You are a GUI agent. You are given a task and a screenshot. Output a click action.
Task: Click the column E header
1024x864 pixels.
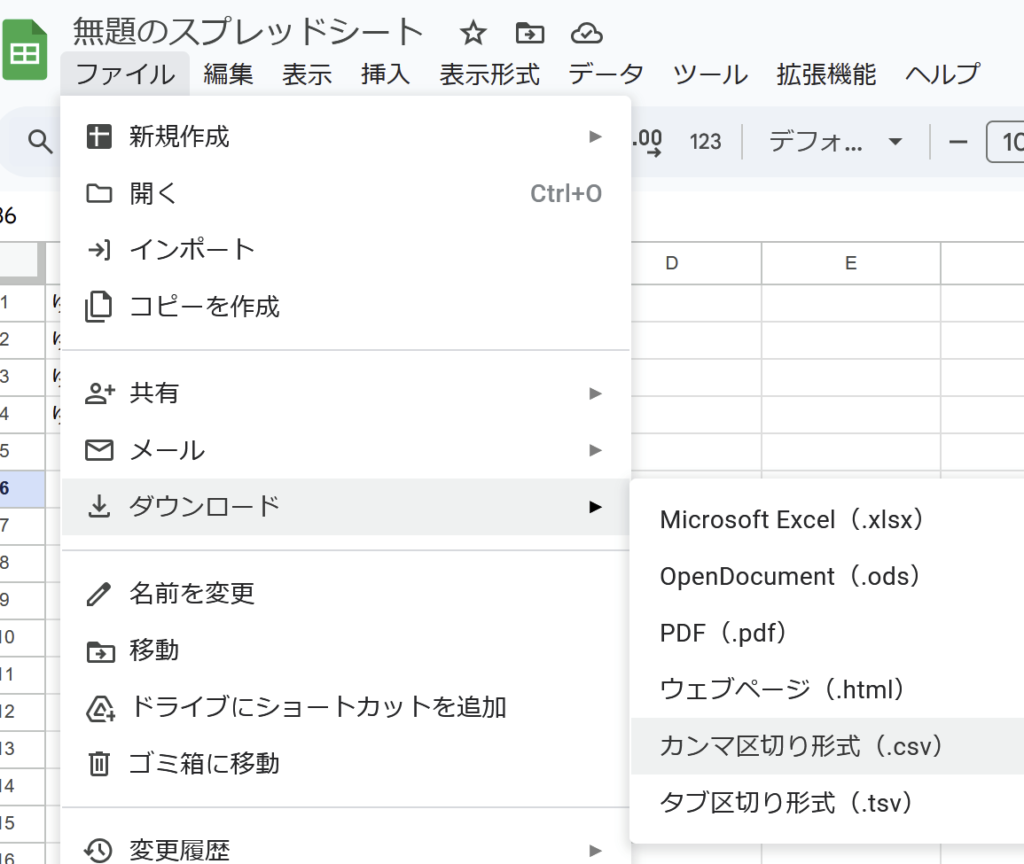click(x=850, y=263)
